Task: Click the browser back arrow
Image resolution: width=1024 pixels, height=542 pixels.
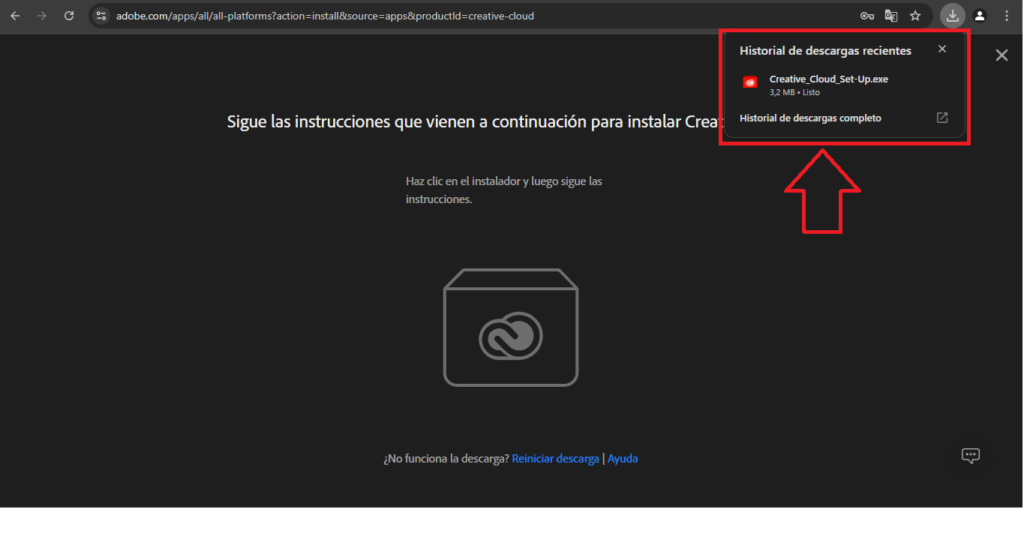Action: (x=15, y=16)
